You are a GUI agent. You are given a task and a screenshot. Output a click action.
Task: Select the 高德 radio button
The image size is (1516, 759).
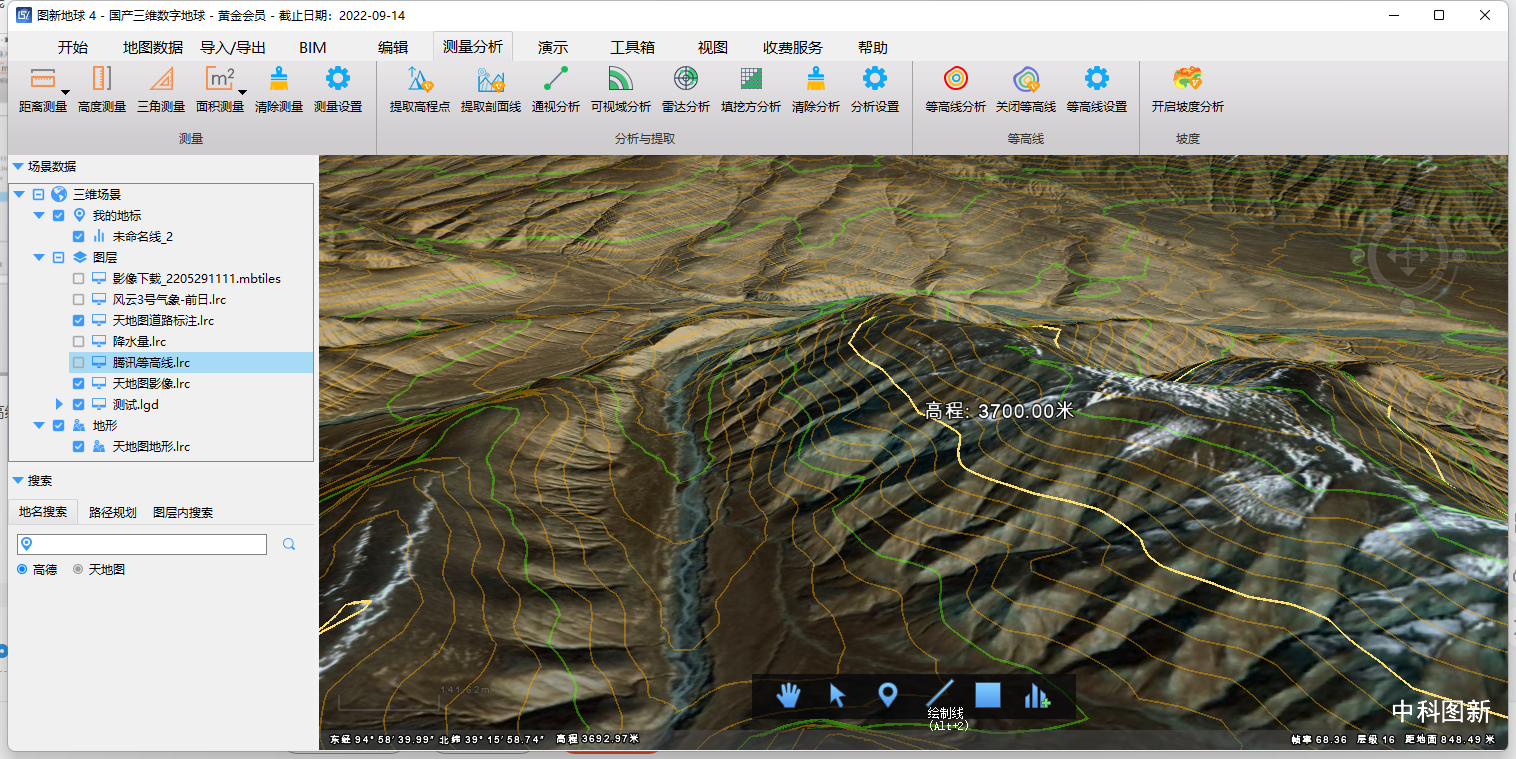coord(23,569)
